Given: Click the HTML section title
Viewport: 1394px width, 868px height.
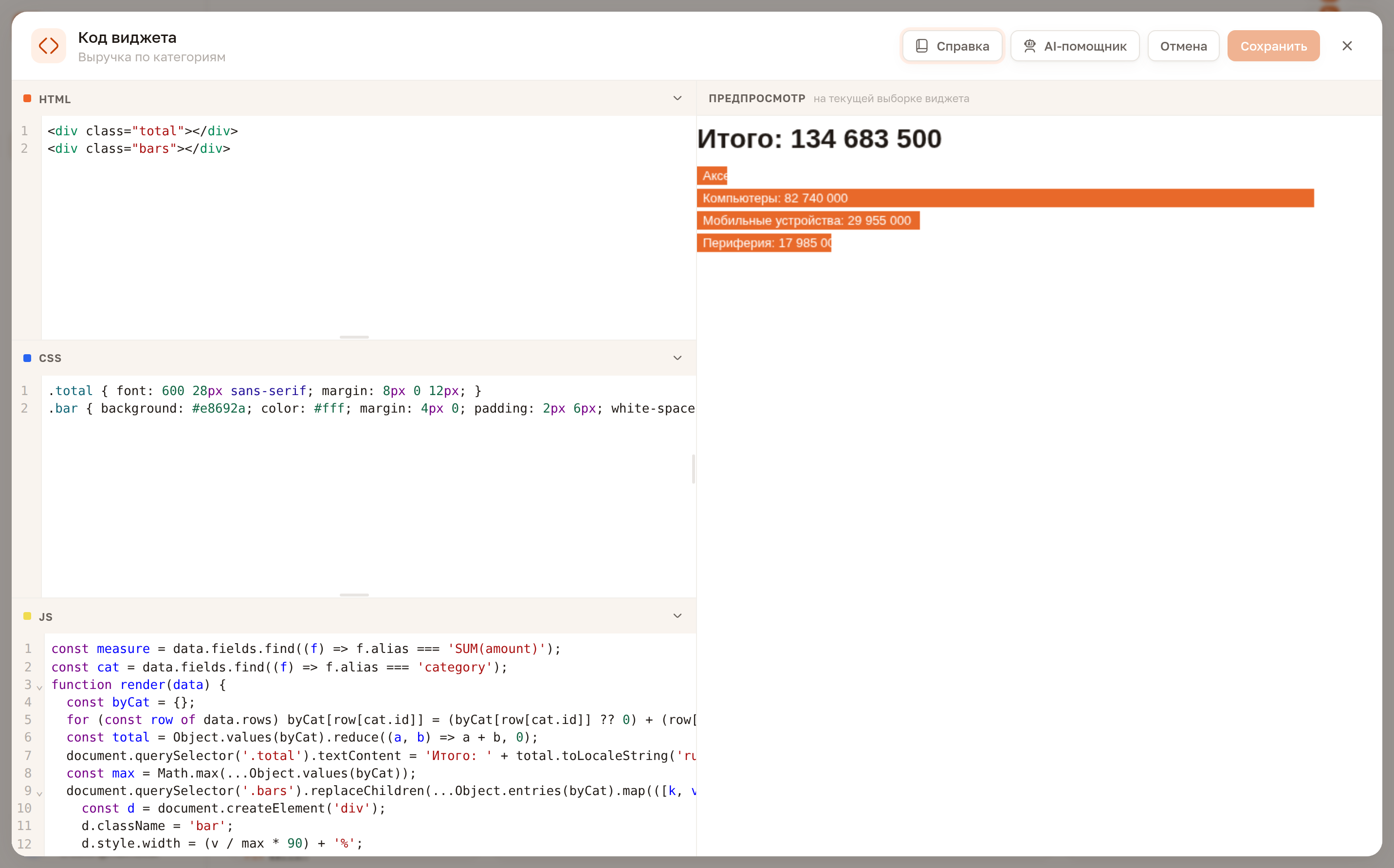Looking at the screenshot, I should (x=55, y=99).
